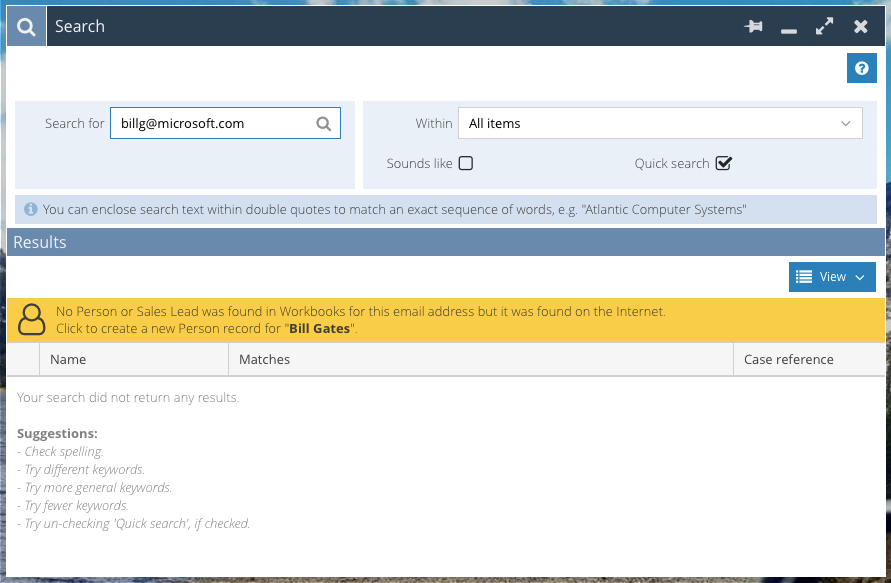
Task: Click the Search window magnifier icon in title bar
Action: [x=26, y=26]
